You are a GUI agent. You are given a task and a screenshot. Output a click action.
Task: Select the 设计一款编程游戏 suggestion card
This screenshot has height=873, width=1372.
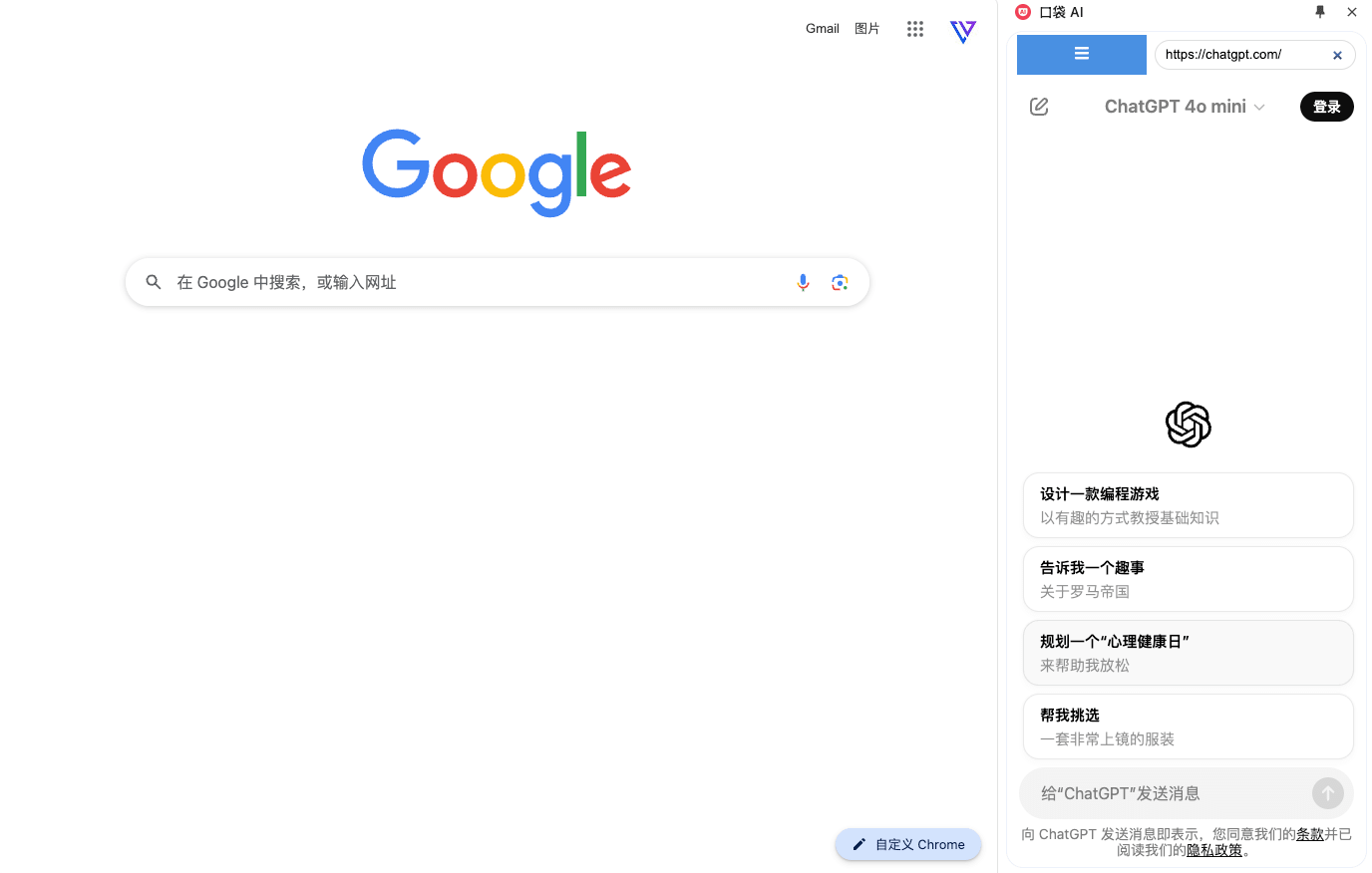1189,505
